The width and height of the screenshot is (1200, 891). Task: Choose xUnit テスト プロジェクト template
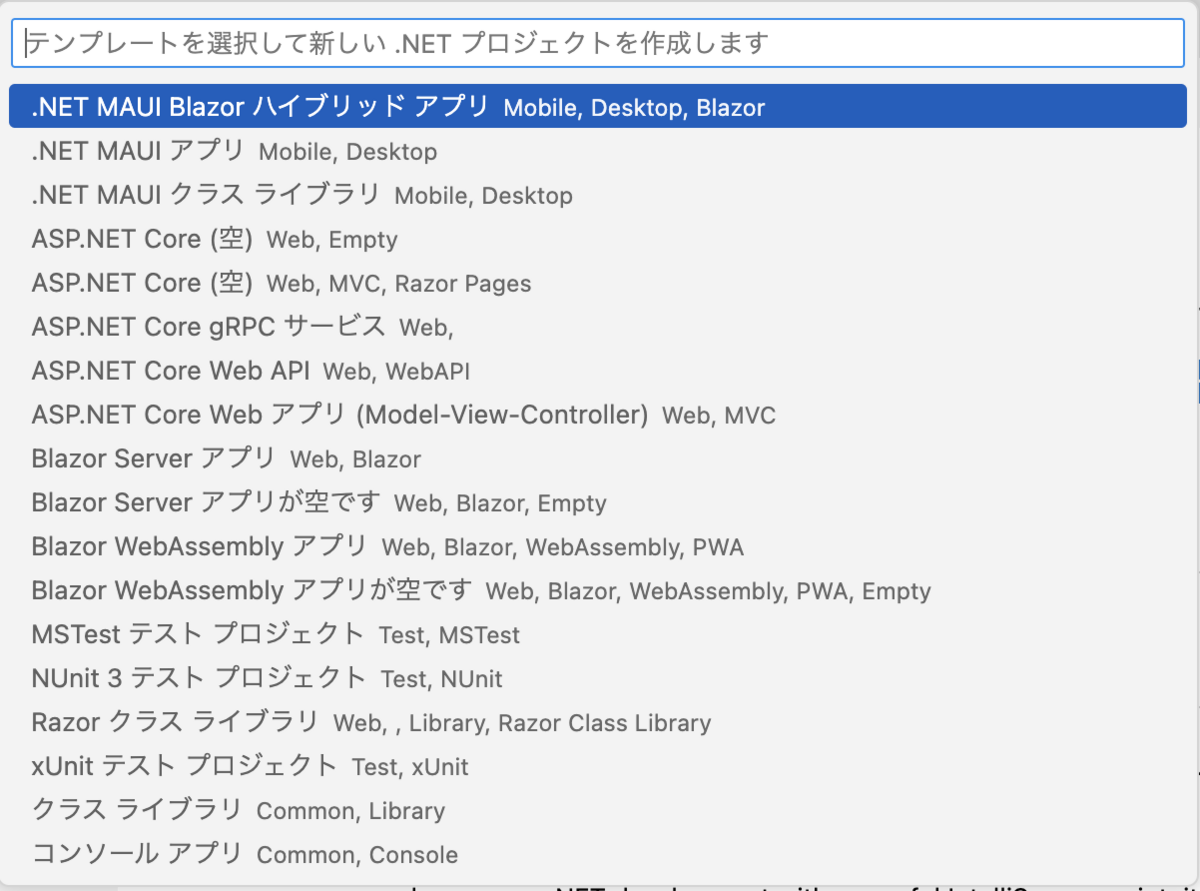(x=598, y=767)
